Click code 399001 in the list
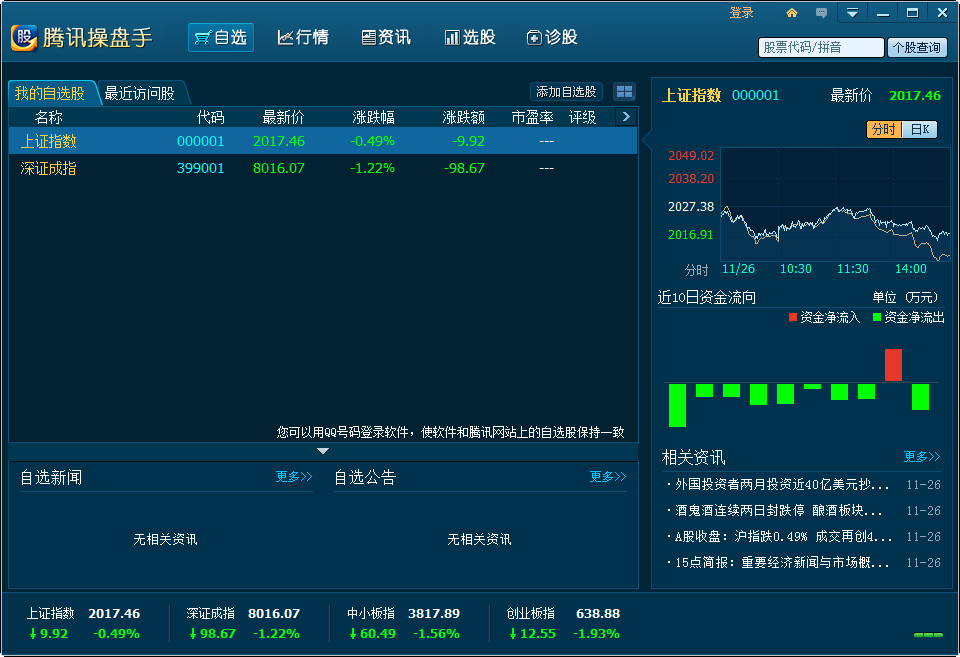Image resolution: width=960 pixels, height=657 pixels. 200,168
